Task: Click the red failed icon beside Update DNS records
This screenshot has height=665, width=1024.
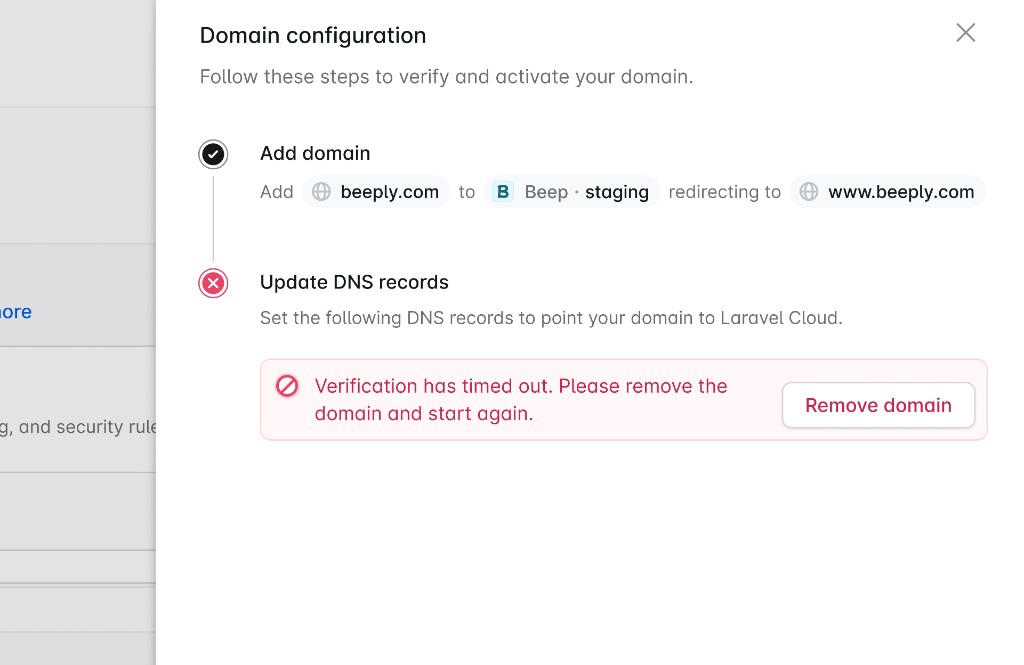Action: pos(213,284)
